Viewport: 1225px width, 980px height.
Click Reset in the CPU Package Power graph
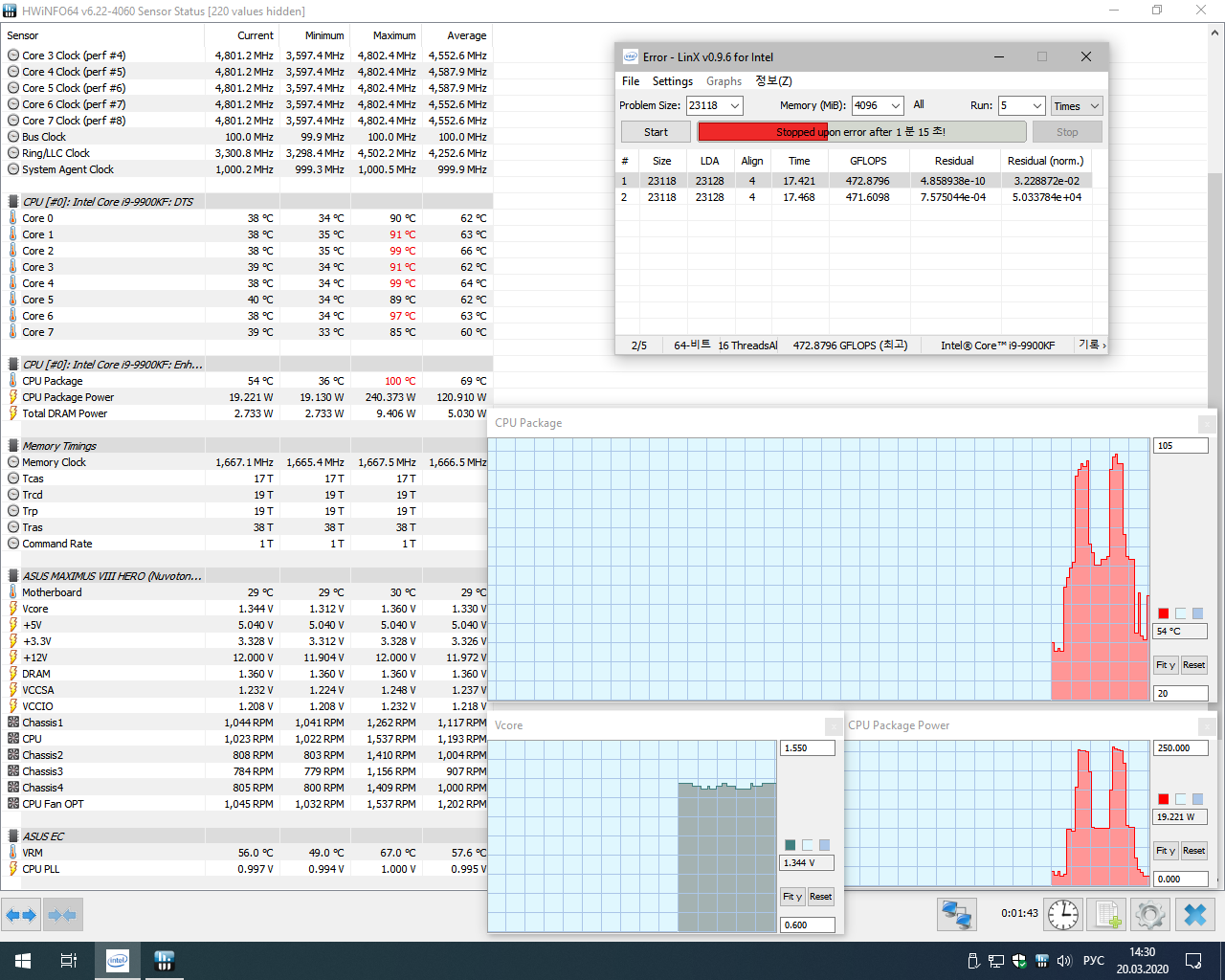pos(1193,851)
